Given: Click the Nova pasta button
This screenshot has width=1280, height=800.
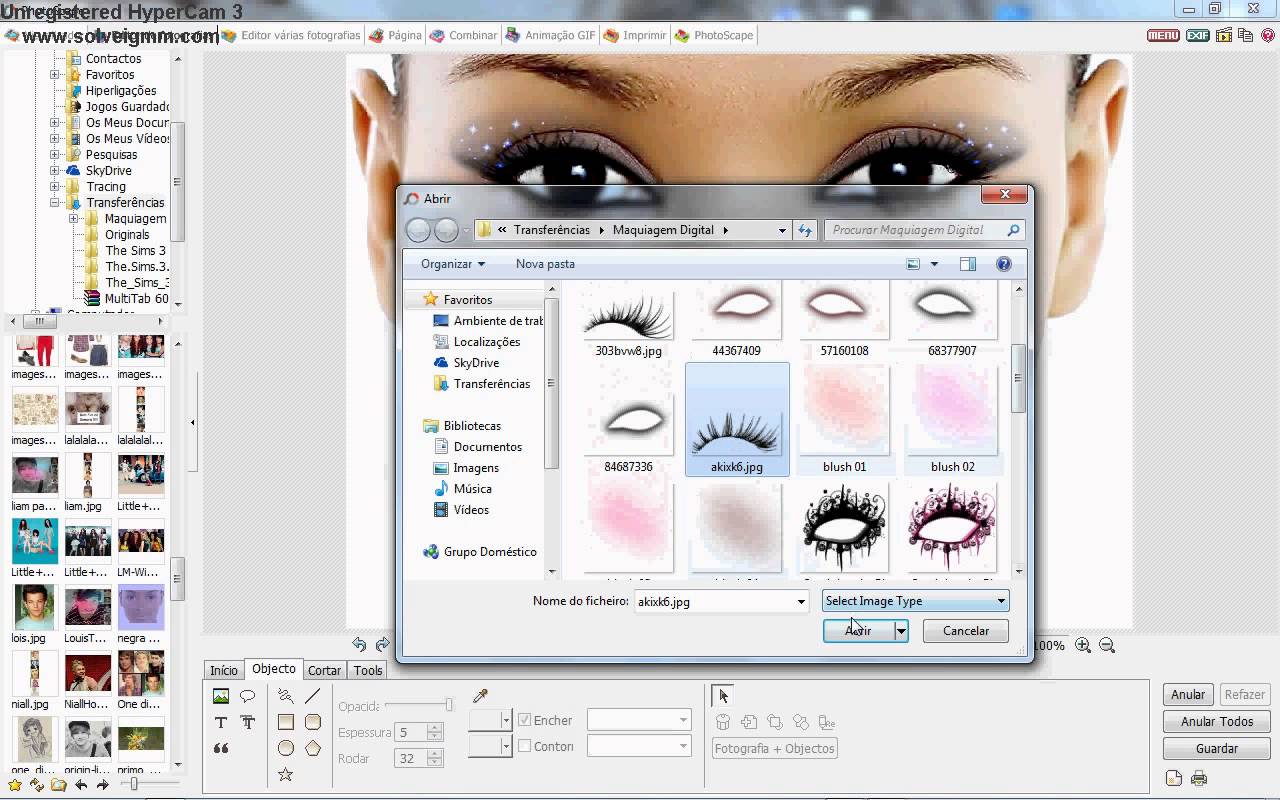Looking at the screenshot, I should pos(545,264).
